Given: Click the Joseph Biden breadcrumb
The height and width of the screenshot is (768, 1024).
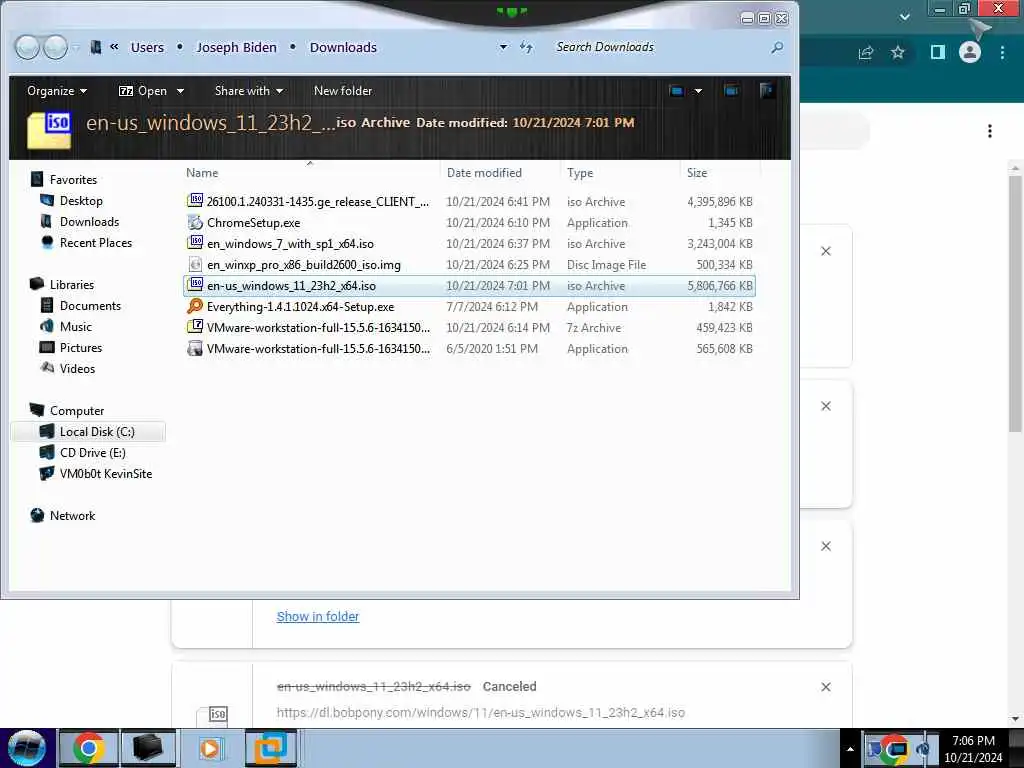Looking at the screenshot, I should tap(236, 47).
